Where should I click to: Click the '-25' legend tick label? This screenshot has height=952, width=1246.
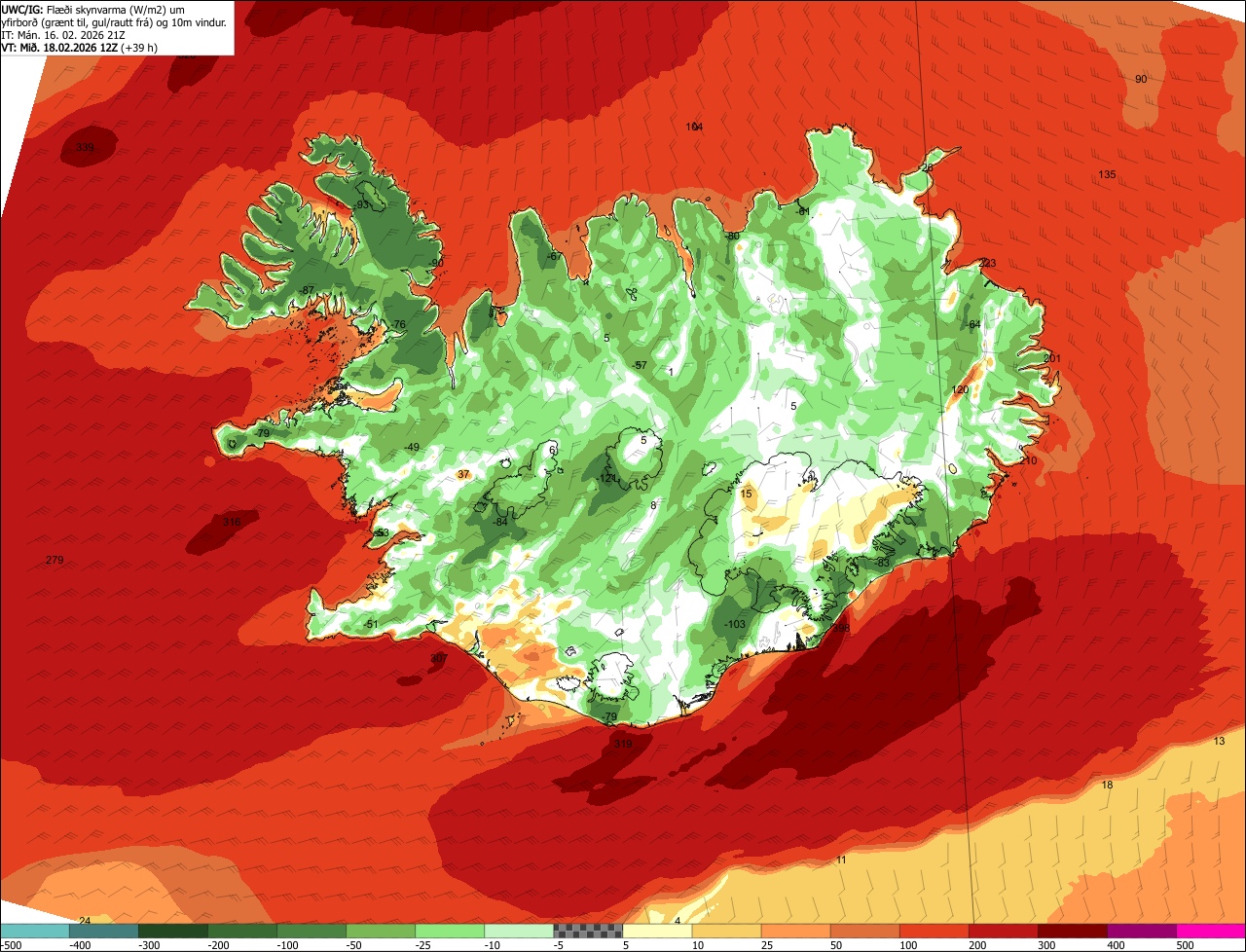(x=423, y=945)
